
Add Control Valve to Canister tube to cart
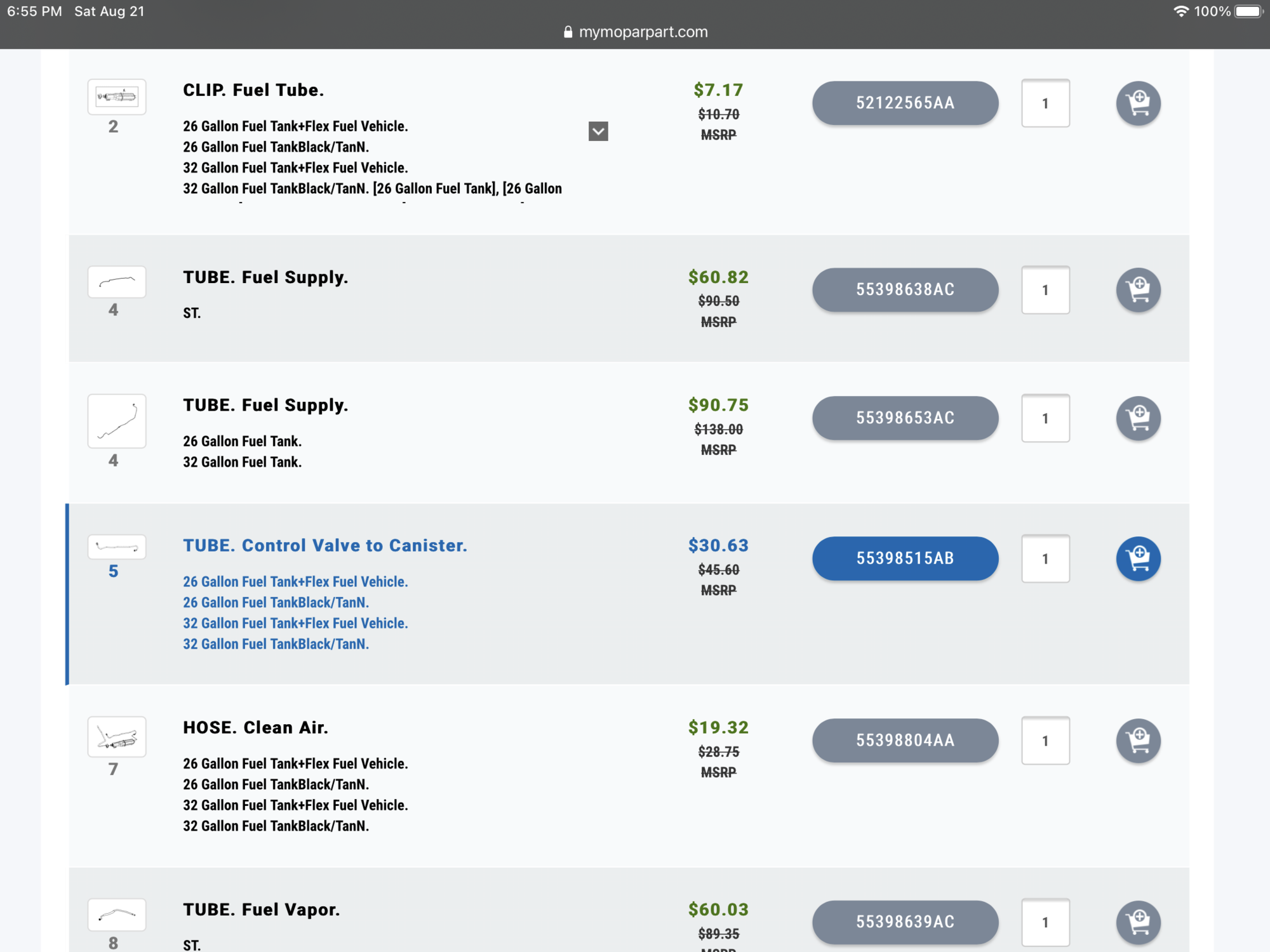(1138, 559)
